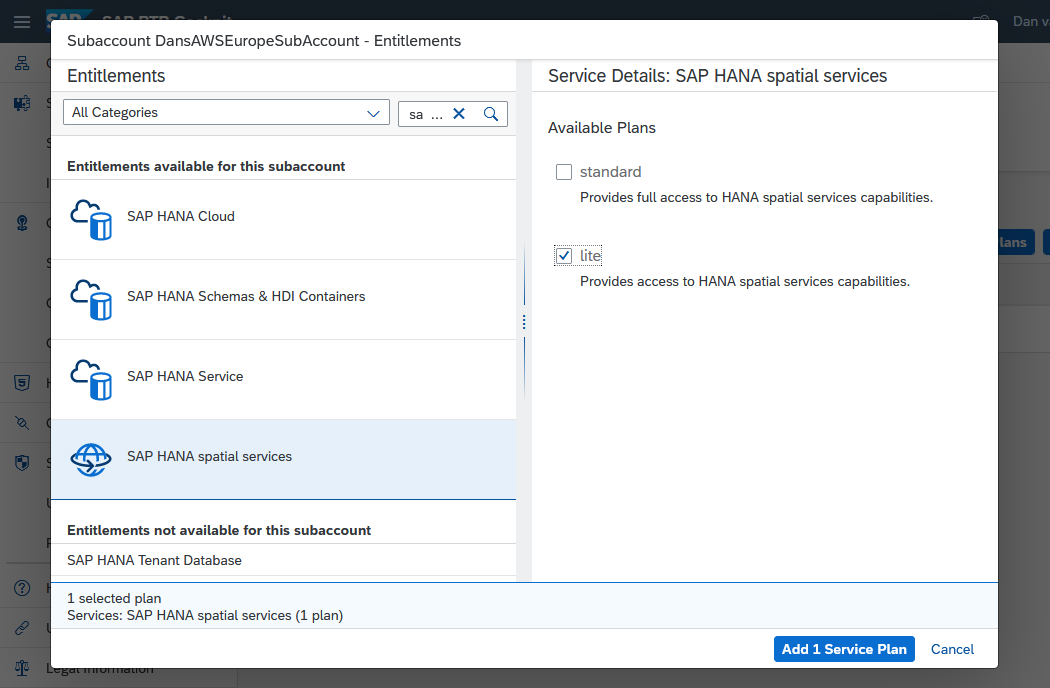Click Add 1 Service Plan button
Screen dimensions: 1050x688
click(844, 649)
